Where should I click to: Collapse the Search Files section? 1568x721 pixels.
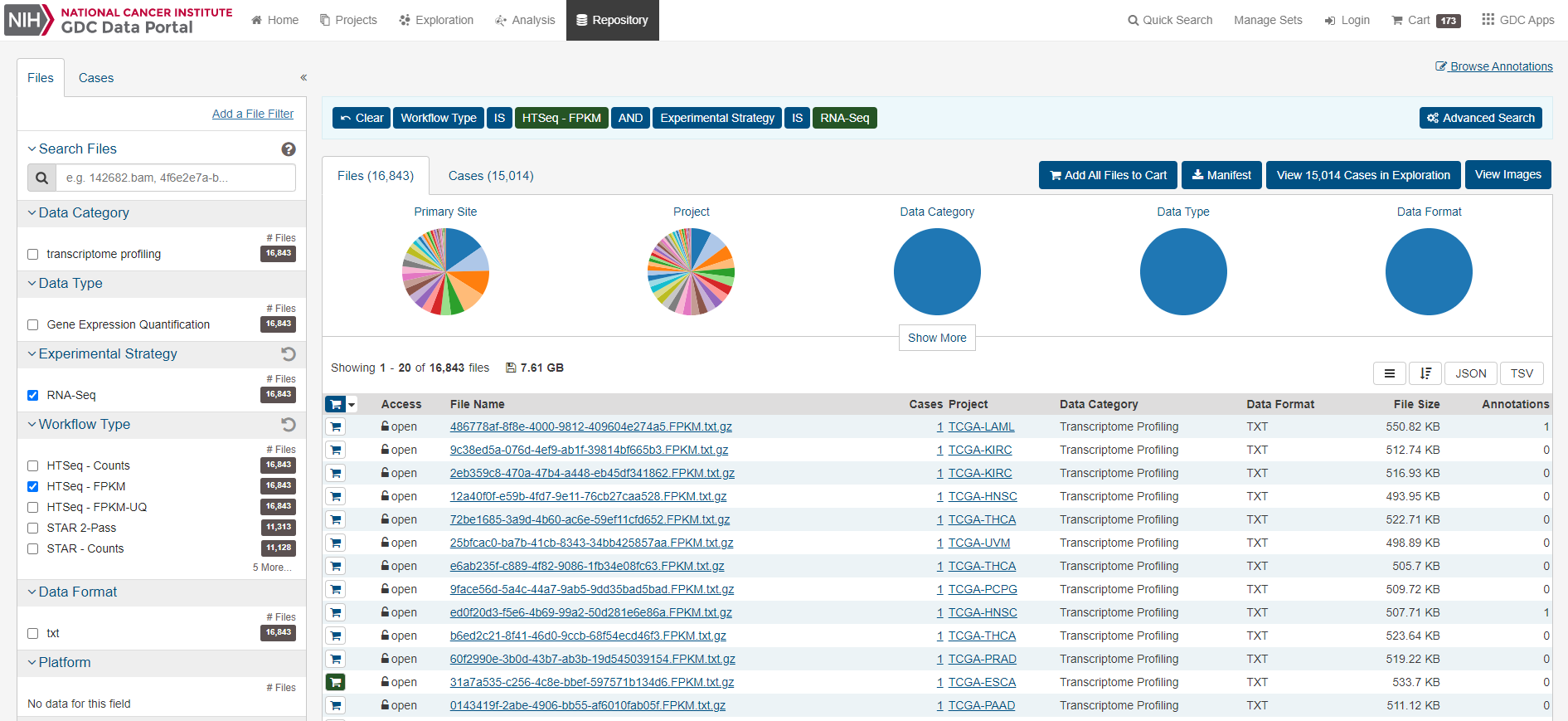click(72, 149)
